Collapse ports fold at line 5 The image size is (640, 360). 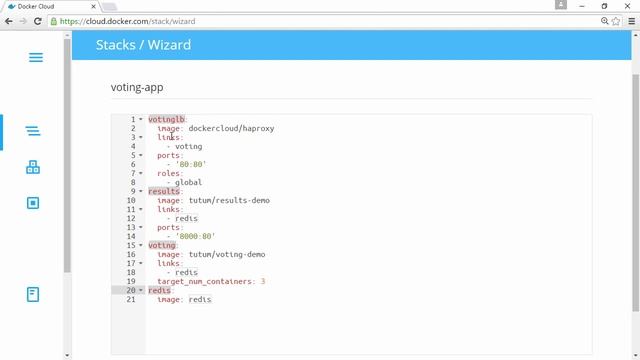pos(141,155)
